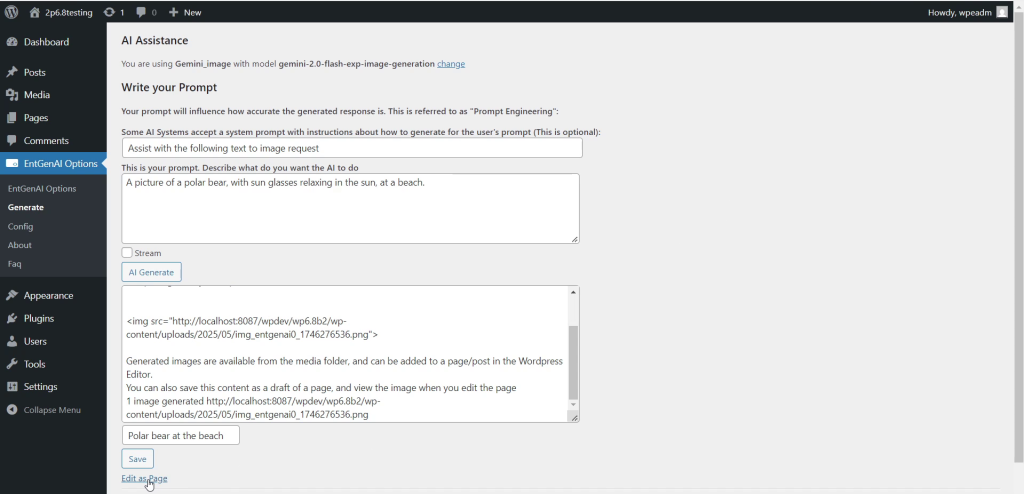Click the change model link
This screenshot has height=494, width=1024.
(451, 63)
